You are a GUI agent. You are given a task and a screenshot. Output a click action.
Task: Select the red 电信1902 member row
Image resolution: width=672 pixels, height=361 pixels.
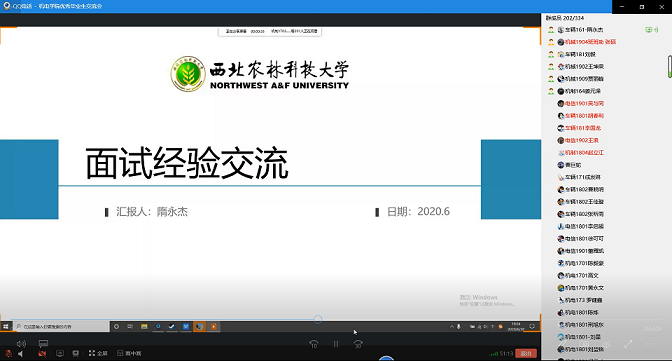(604, 140)
